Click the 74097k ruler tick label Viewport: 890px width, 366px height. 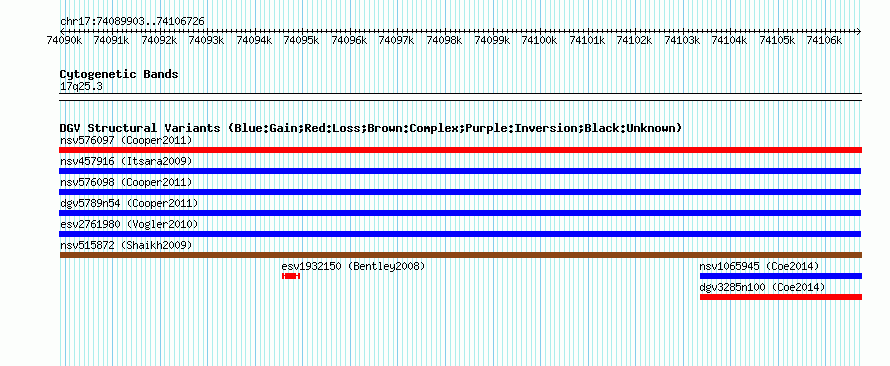pos(397,40)
